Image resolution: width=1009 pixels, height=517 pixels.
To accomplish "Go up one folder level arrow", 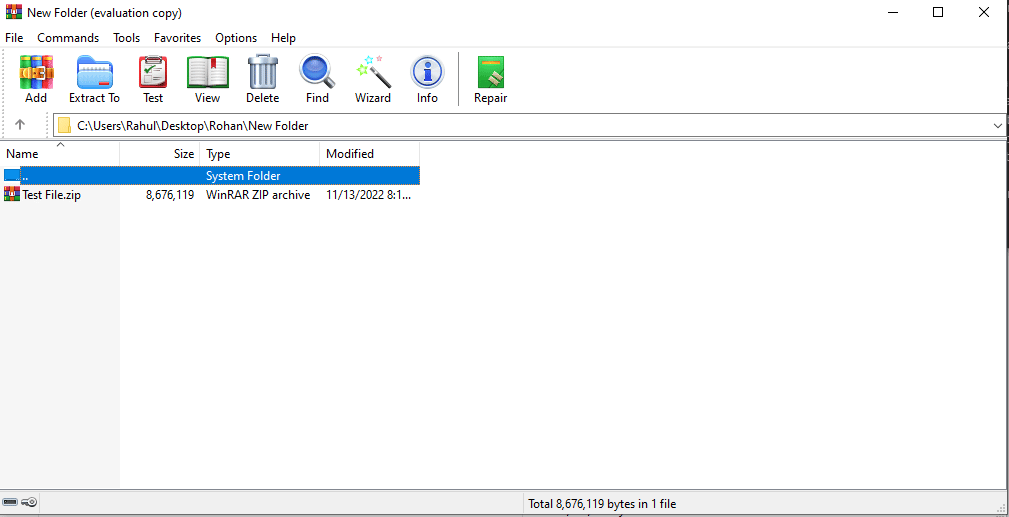I will (20, 125).
